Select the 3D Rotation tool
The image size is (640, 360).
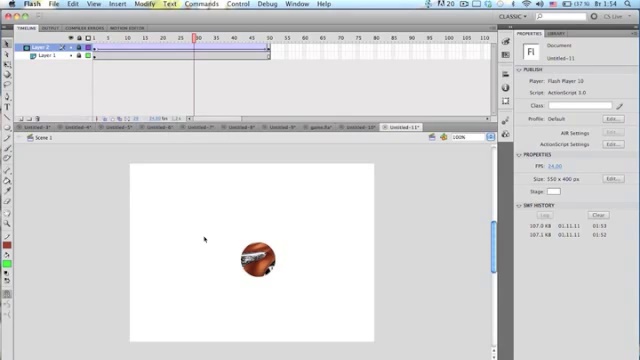[x=7, y=75]
